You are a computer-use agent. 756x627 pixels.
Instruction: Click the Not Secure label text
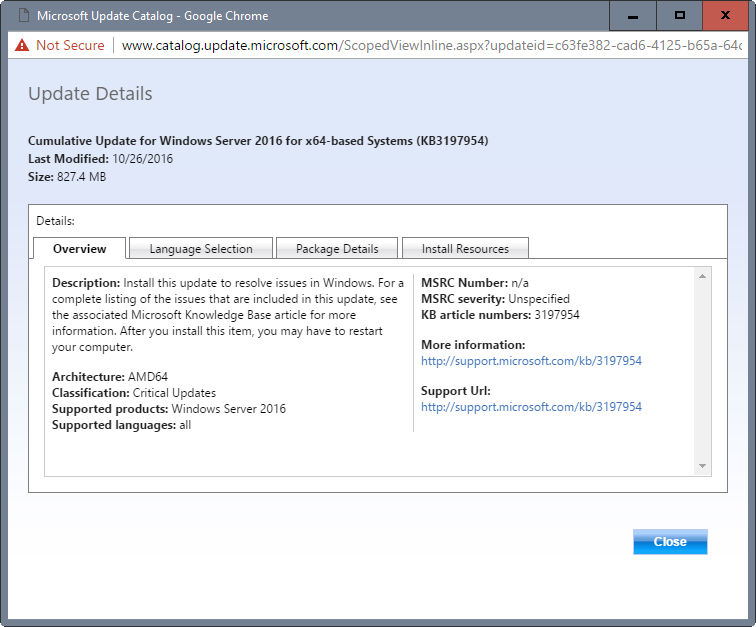tap(70, 45)
